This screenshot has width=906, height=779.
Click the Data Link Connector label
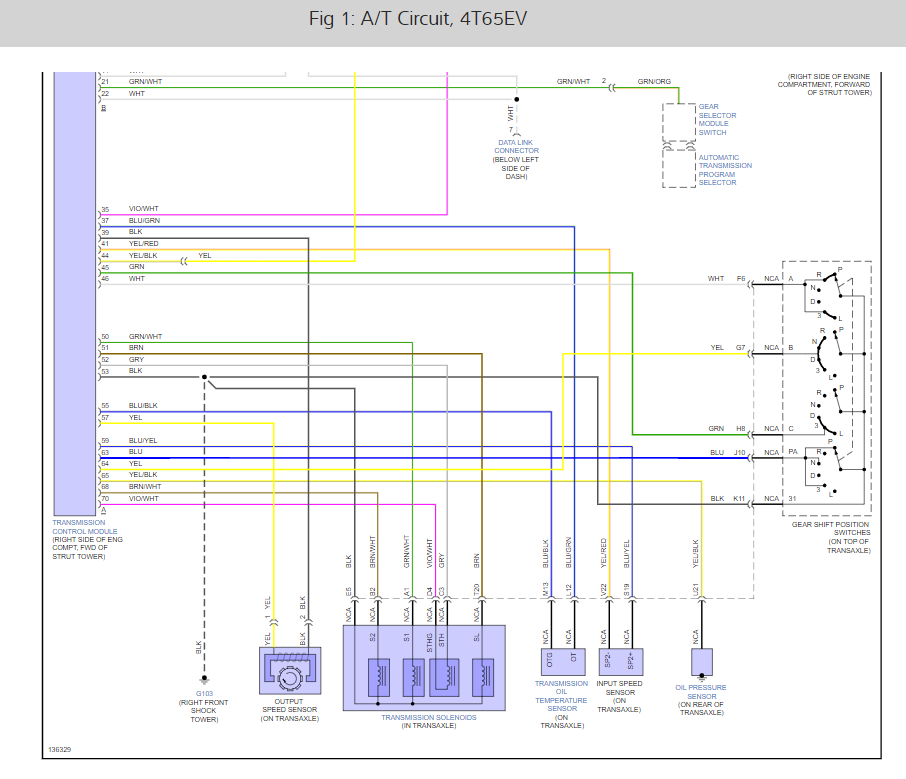pyautogui.click(x=516, y=146)
